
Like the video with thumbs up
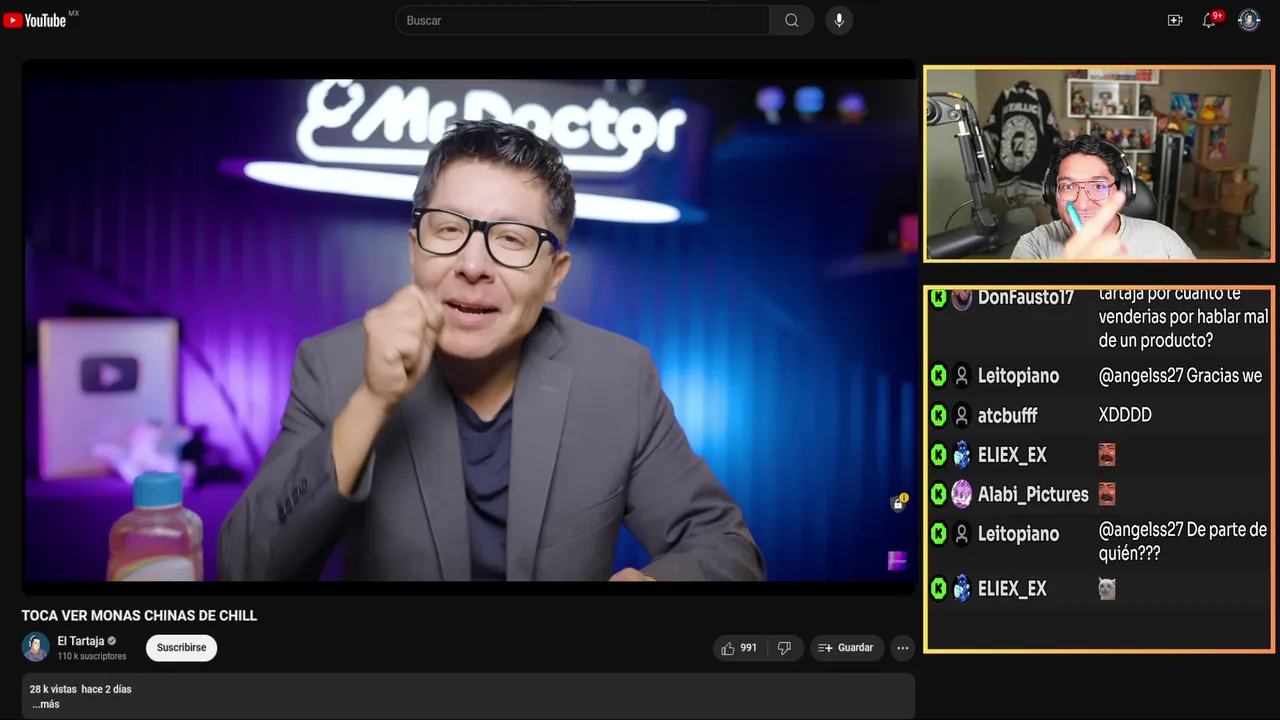728,648
